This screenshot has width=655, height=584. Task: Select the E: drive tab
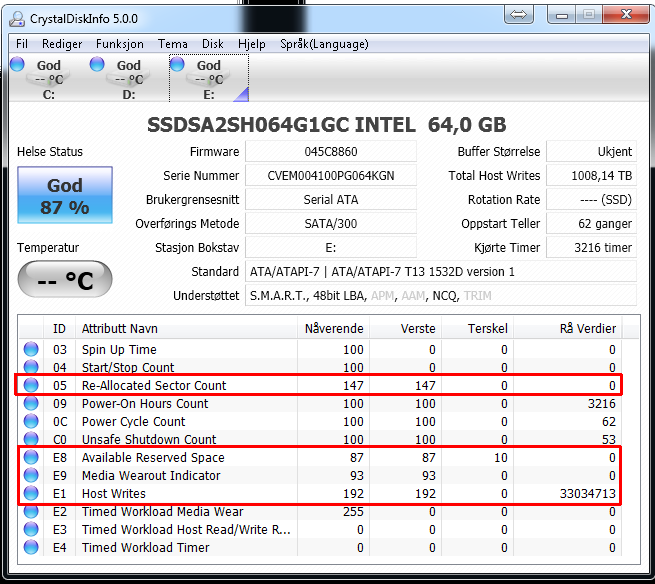point(209,79)
